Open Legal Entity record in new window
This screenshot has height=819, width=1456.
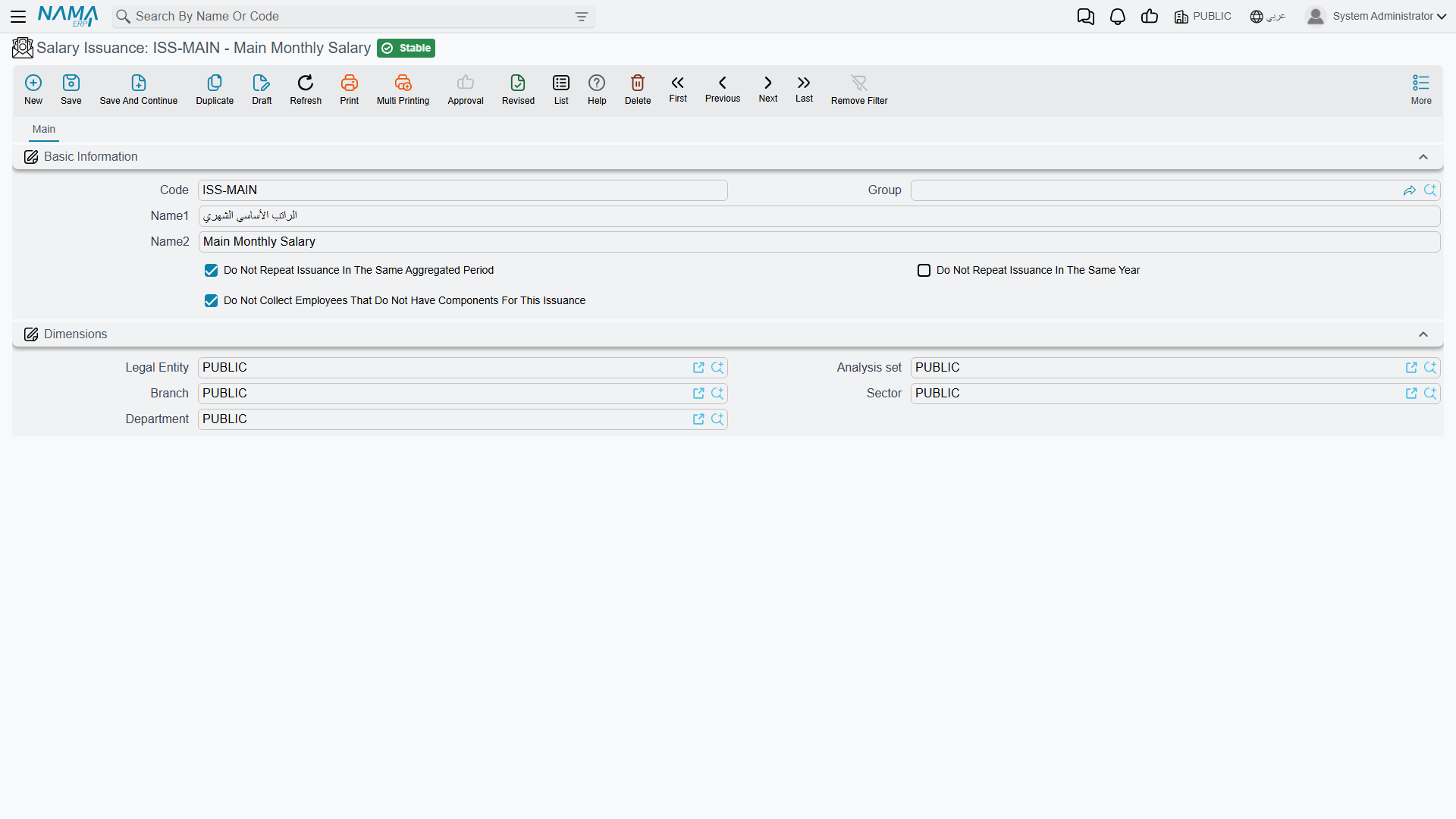click(698, 368)
